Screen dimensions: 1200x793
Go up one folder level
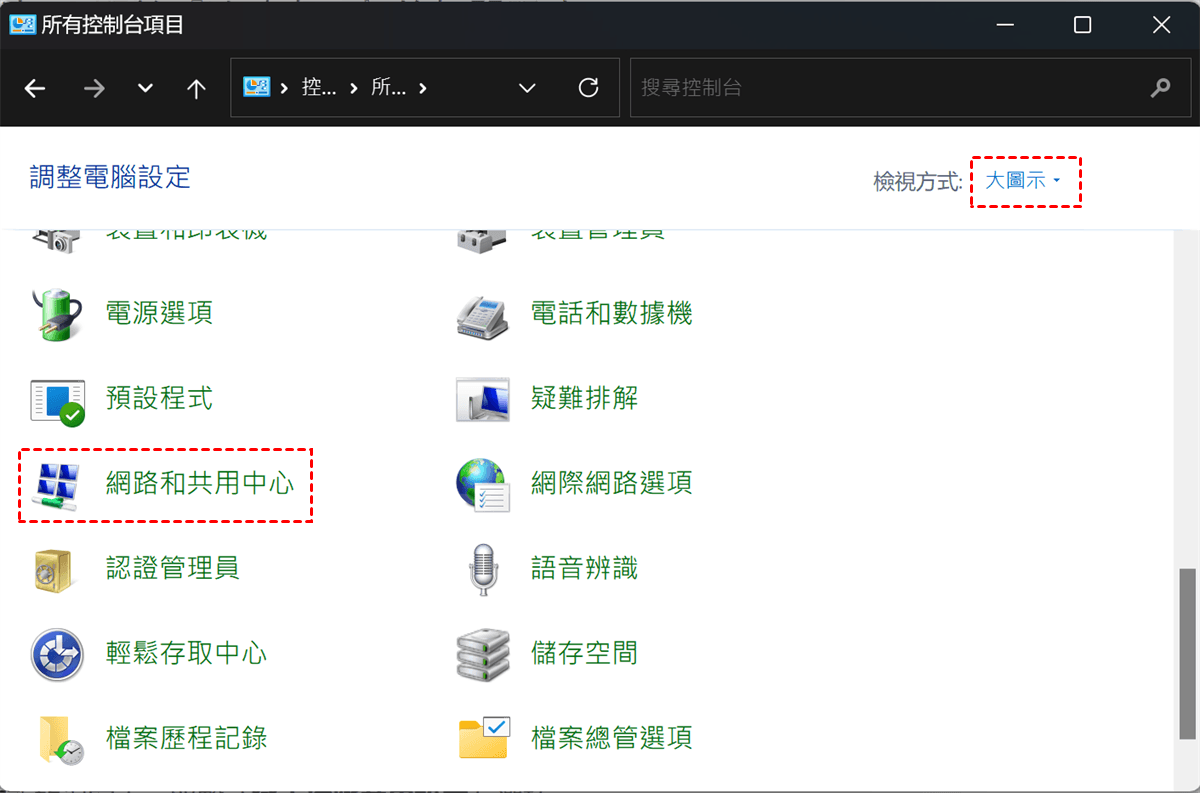tap(196, 88)
